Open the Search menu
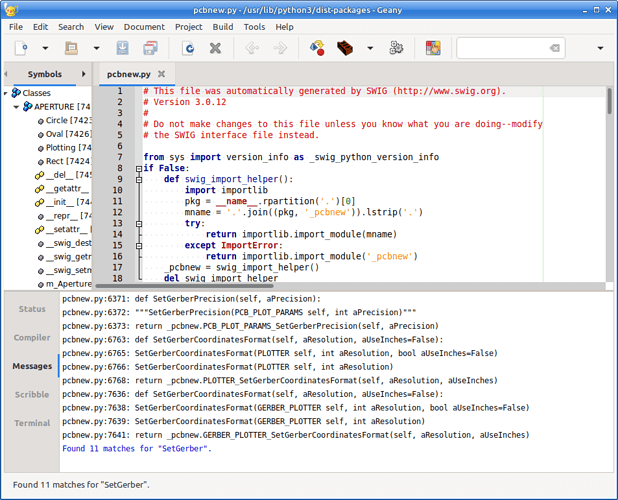The image size is (618, 500). click(x=71, y=27)
